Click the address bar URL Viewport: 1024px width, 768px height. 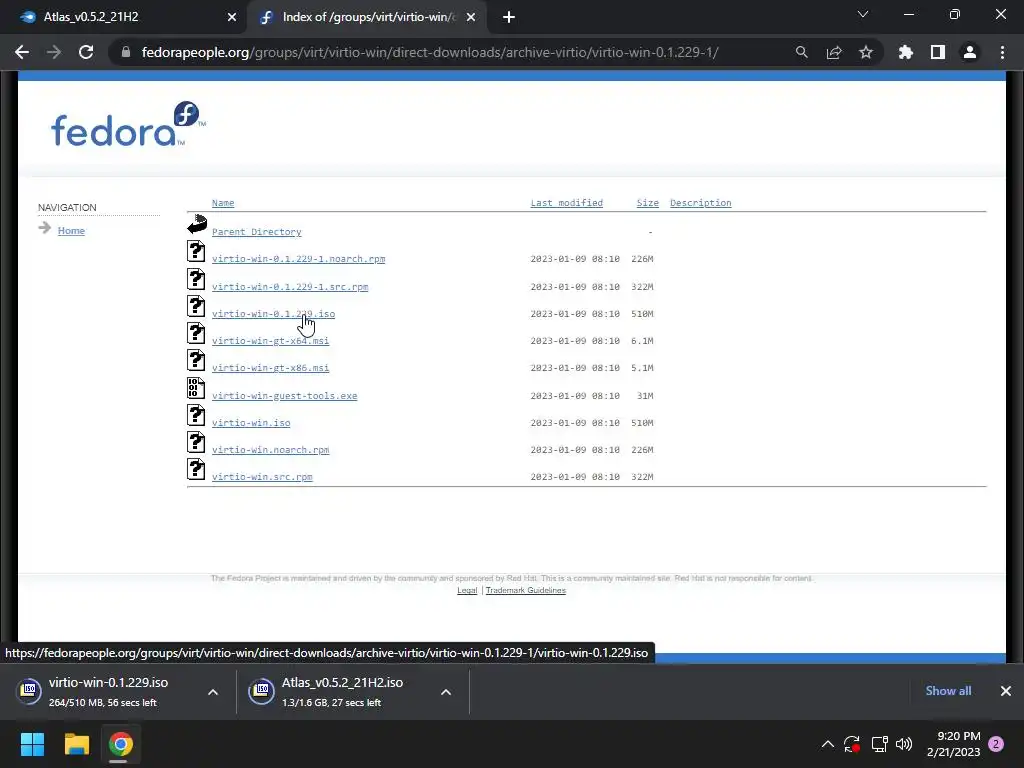[x=430, y=52]
